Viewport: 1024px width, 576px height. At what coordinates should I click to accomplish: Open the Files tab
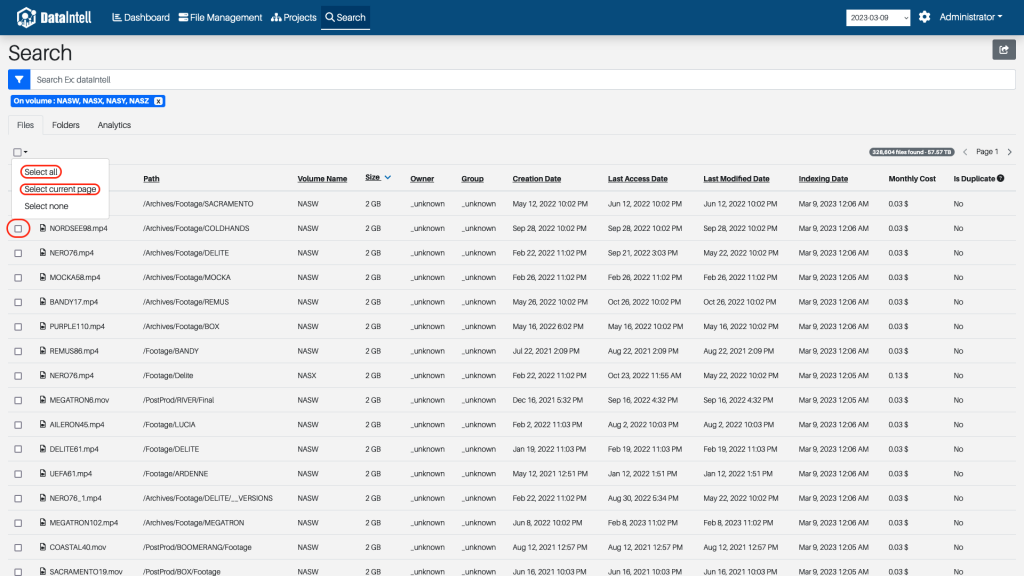point(25,125)
